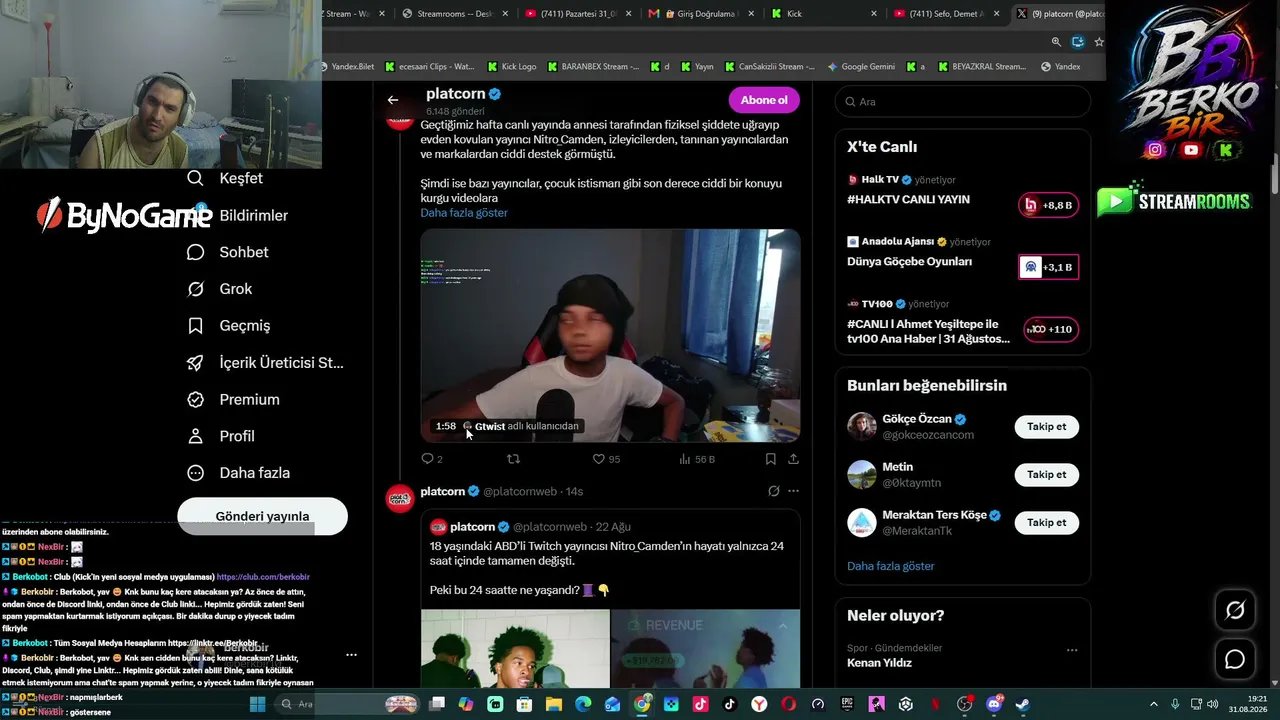Open more options on the 14s post
This screenshot has width=1280, height=720.
793,491
